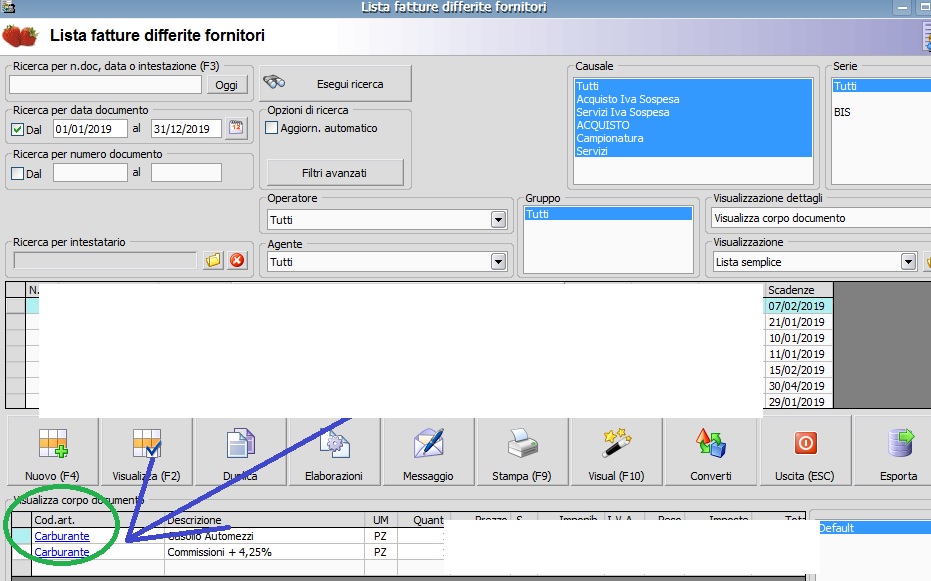
Task: Select the 15/02/2019 scadenza row
Action: 798,370
